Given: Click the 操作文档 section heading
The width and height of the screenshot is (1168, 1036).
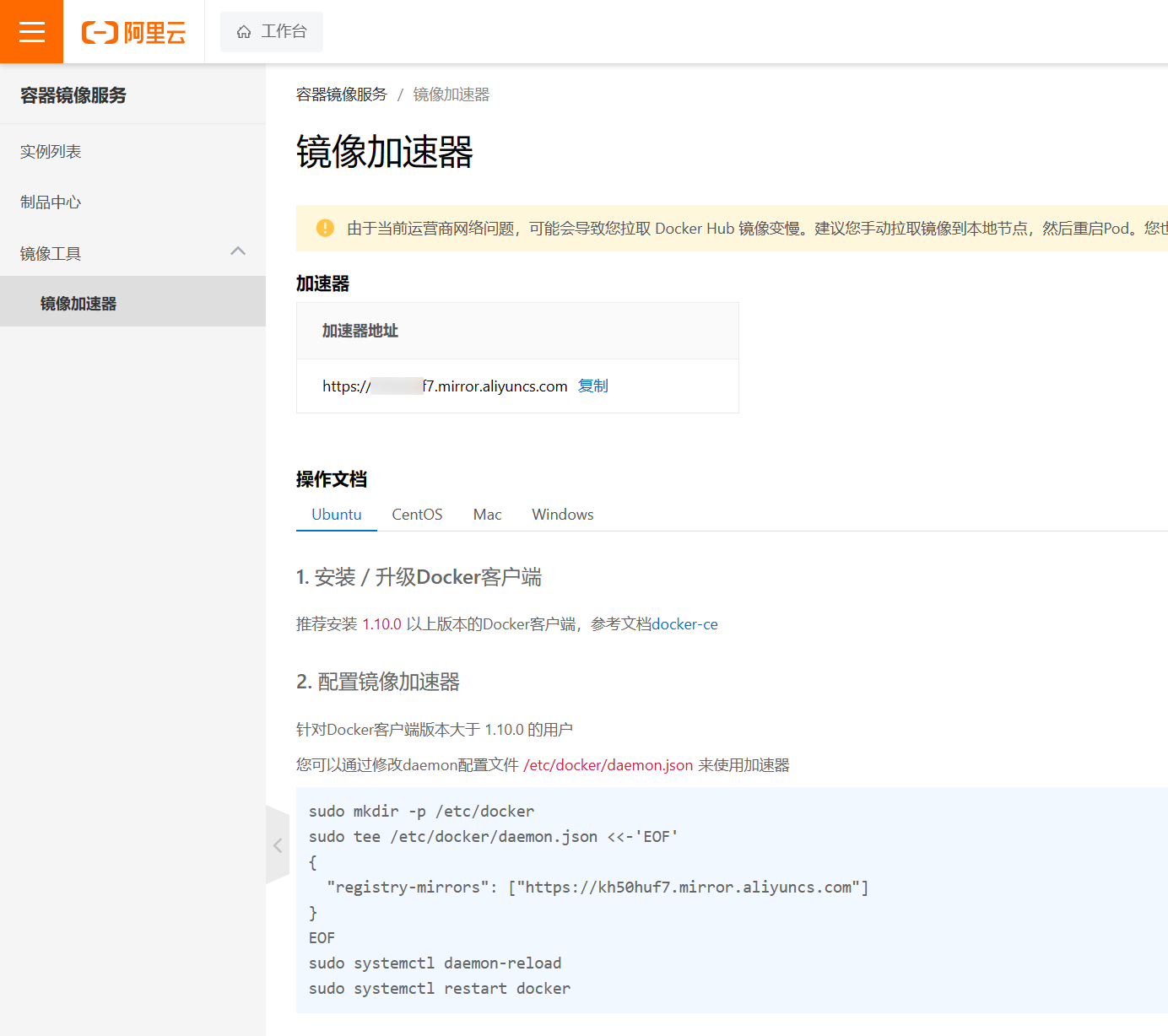Looking at the screenshot, I should point(332,479).
